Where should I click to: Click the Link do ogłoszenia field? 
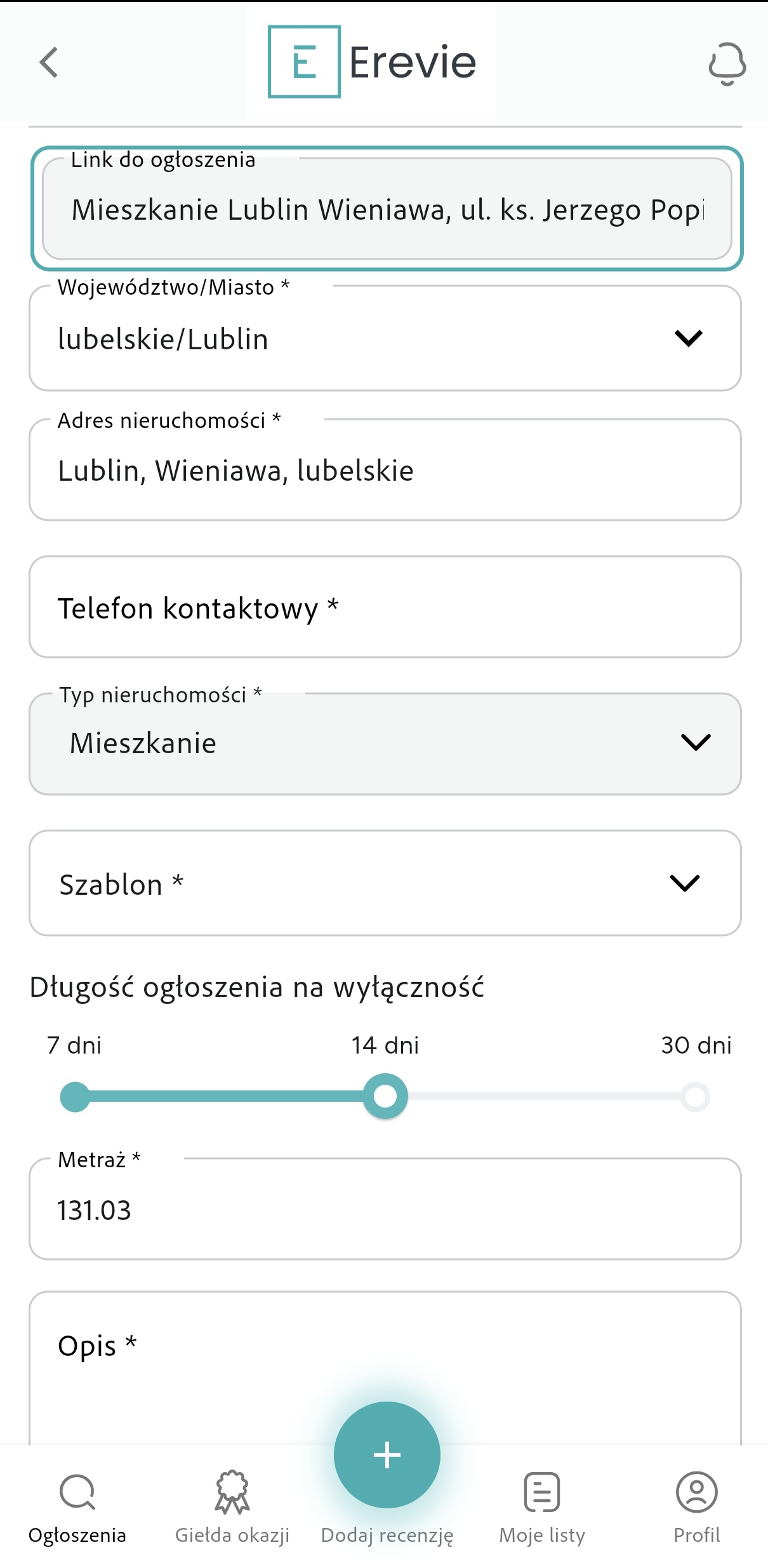(x=387, y=208)
